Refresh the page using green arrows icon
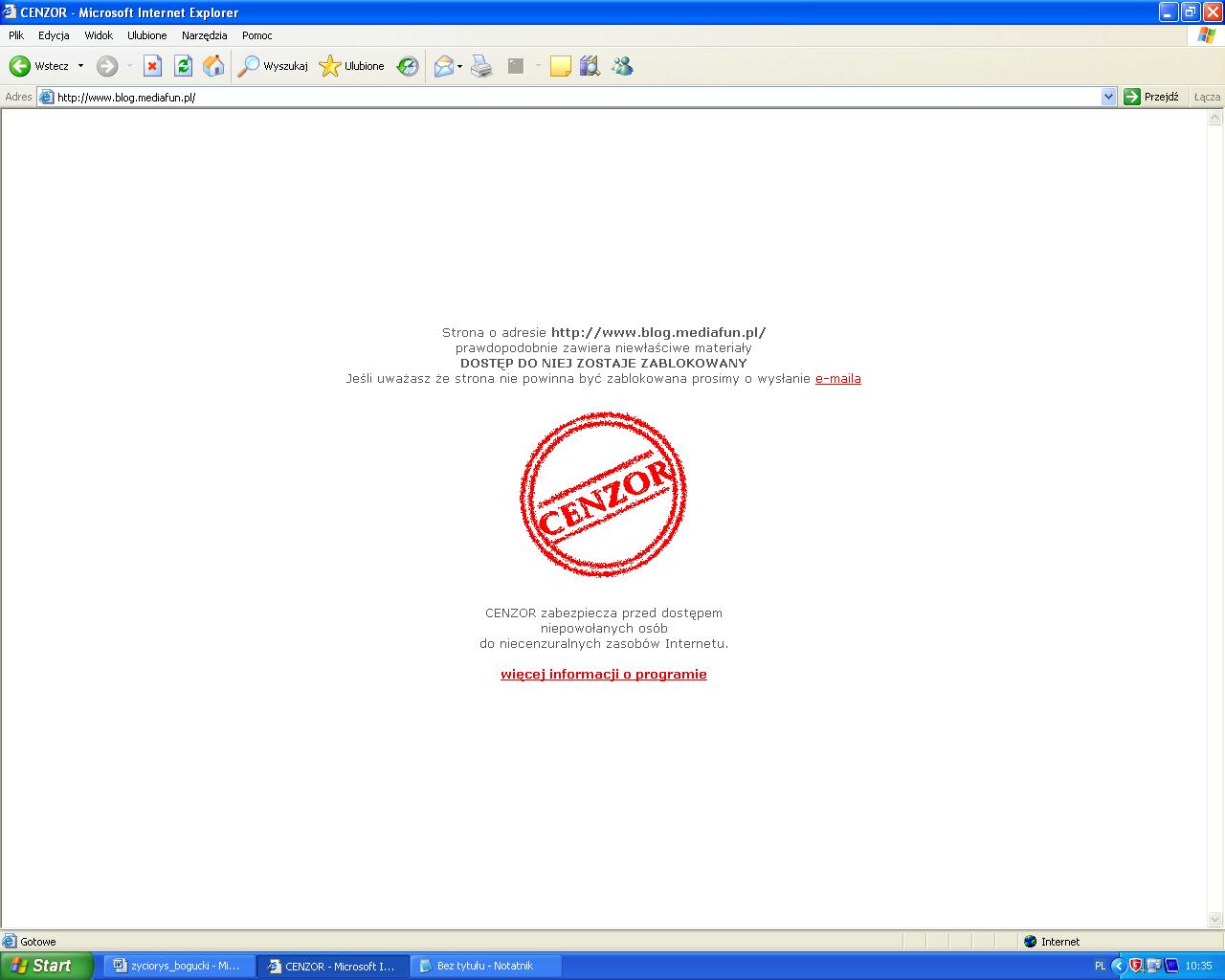 183,66
